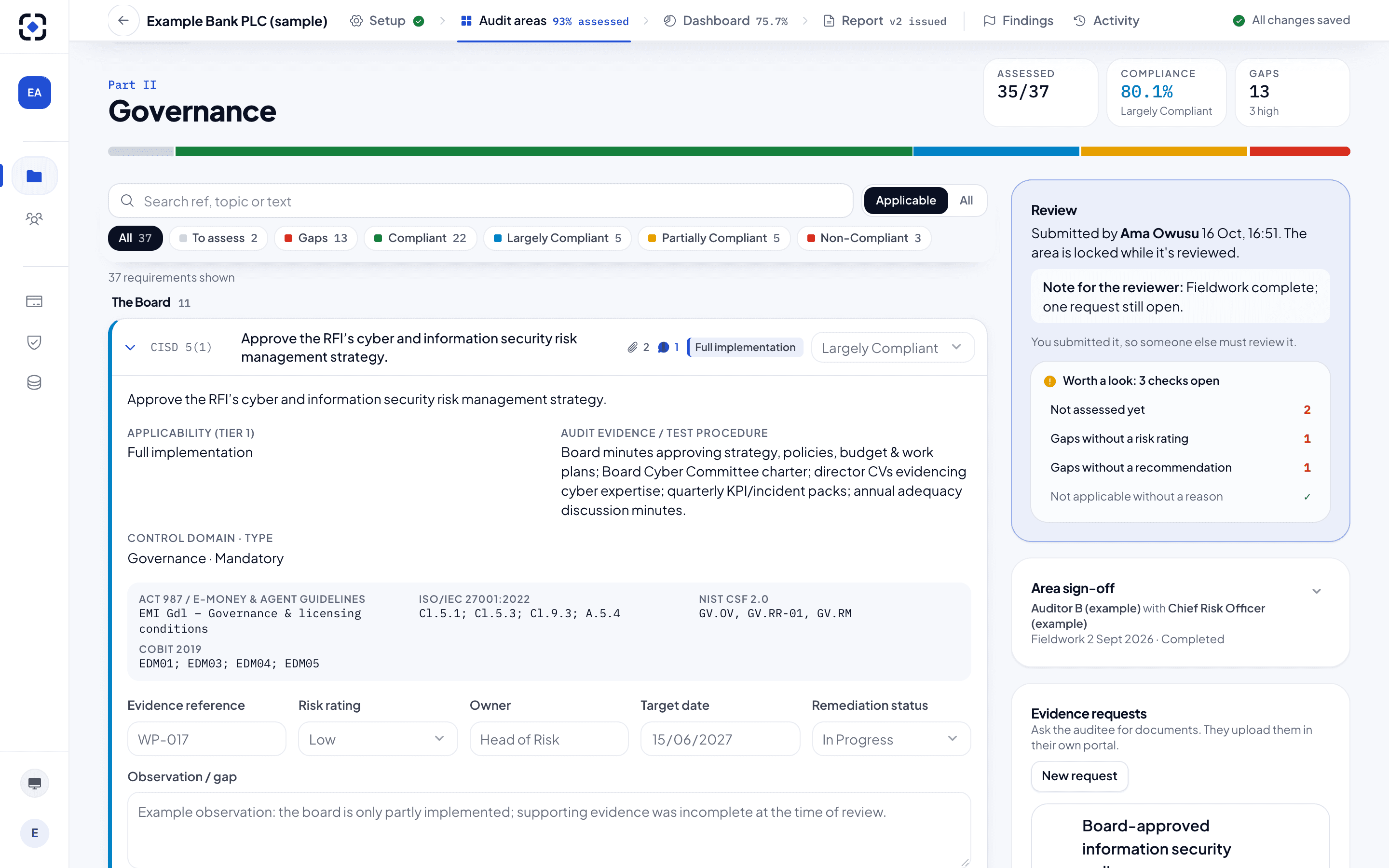This screenshot has width=1389, height=868.
Task: Open the Report v2 issued tab
Action: (885, 21)
